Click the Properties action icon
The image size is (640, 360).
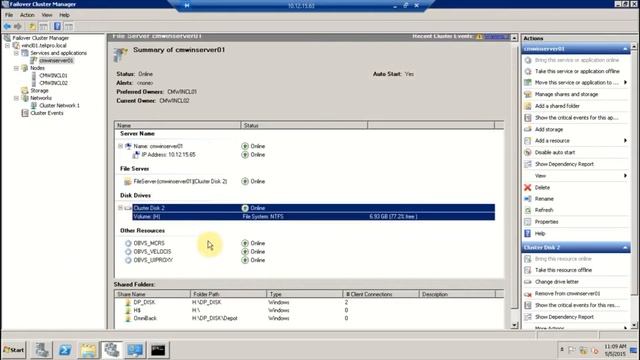pos(528,222)
